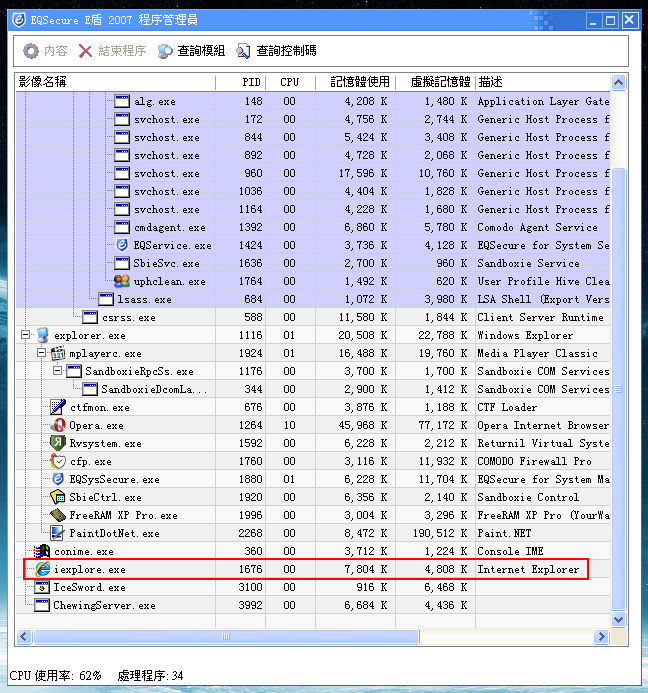The image size is (648, 693).
Task: Select the svchost.exe row with PID 1036
Action: (313, 191)
